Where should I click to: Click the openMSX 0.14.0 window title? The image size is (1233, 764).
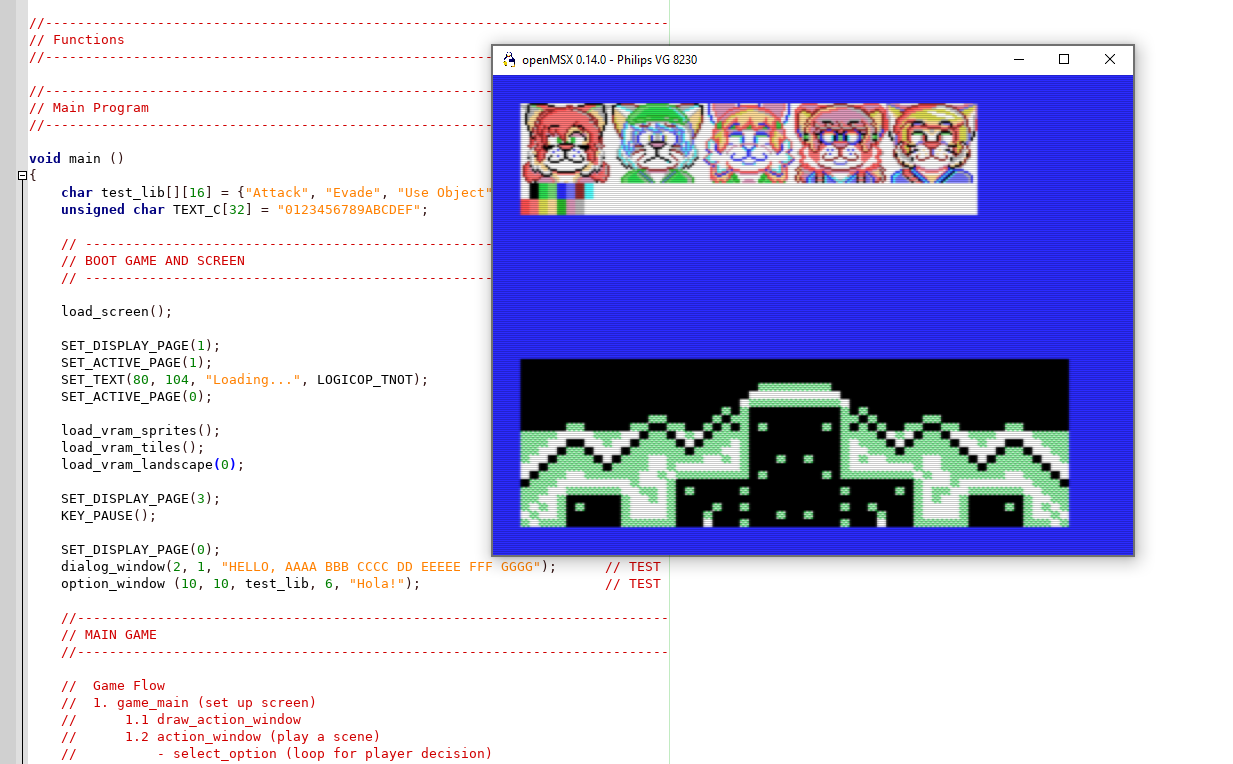click(x=610, y=60)
